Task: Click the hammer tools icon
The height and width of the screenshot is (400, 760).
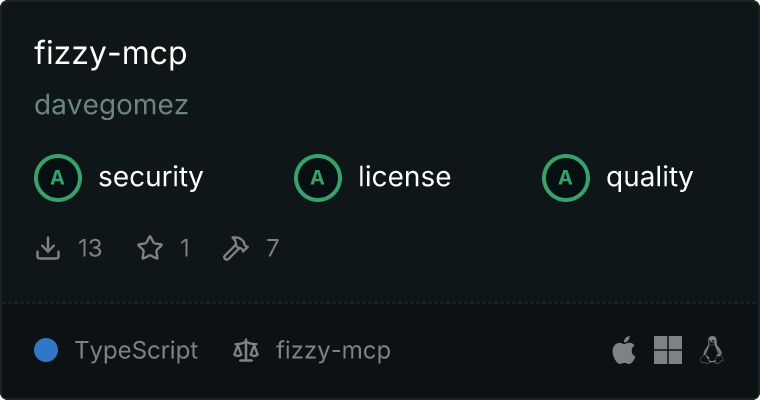Action: click(x=236, y=248)
